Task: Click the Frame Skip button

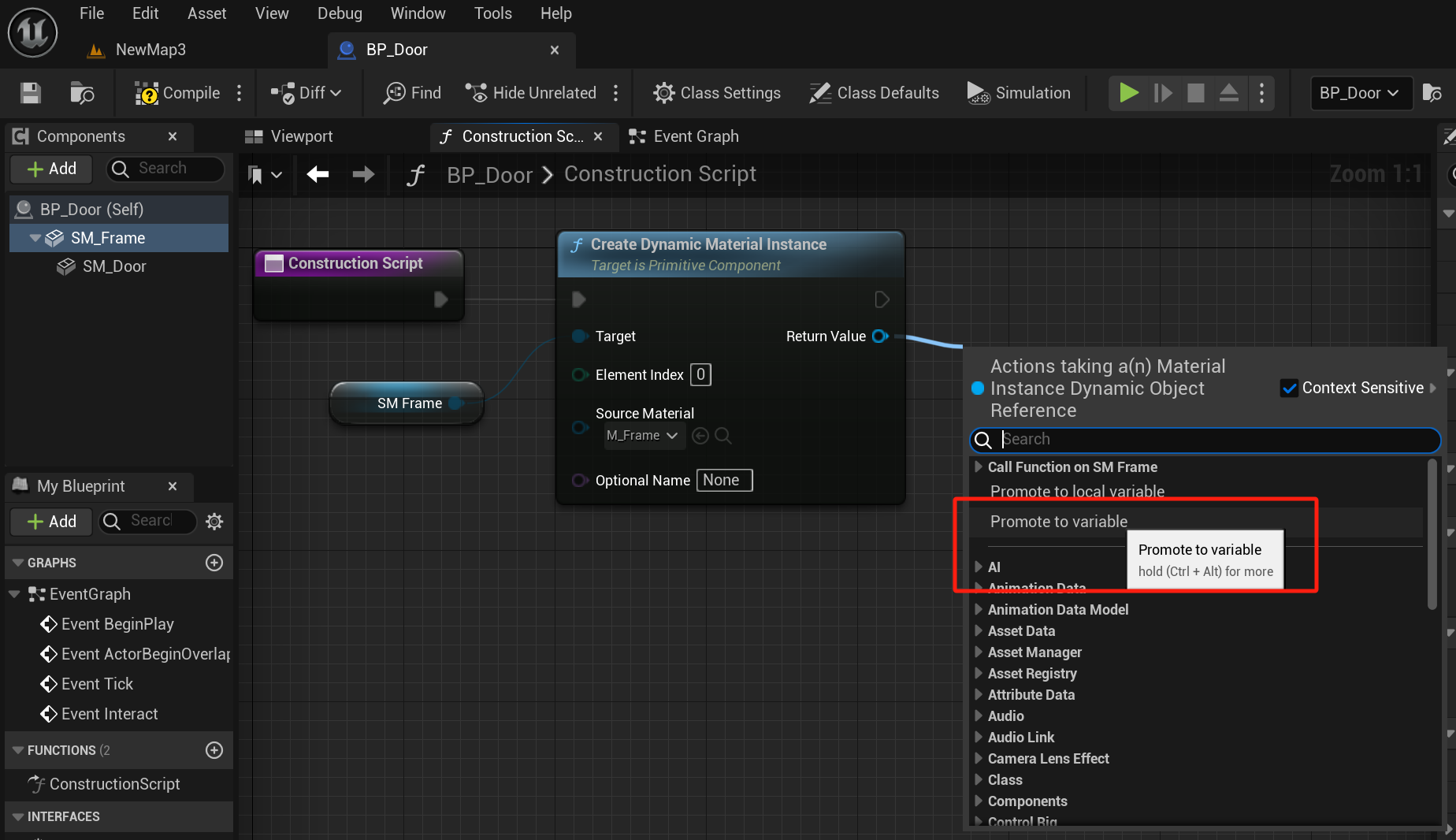Action: (x=1163, y=93)
